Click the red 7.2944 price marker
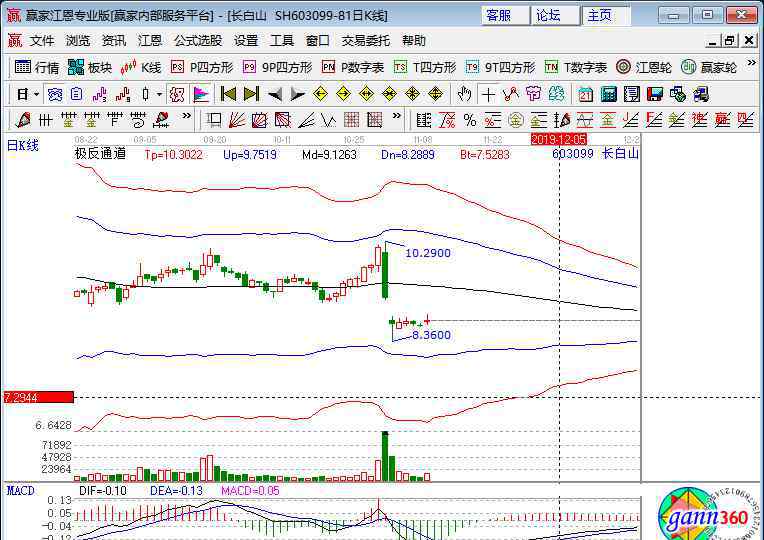The width and height of the screenshot is (764, 540). point(38,397)
